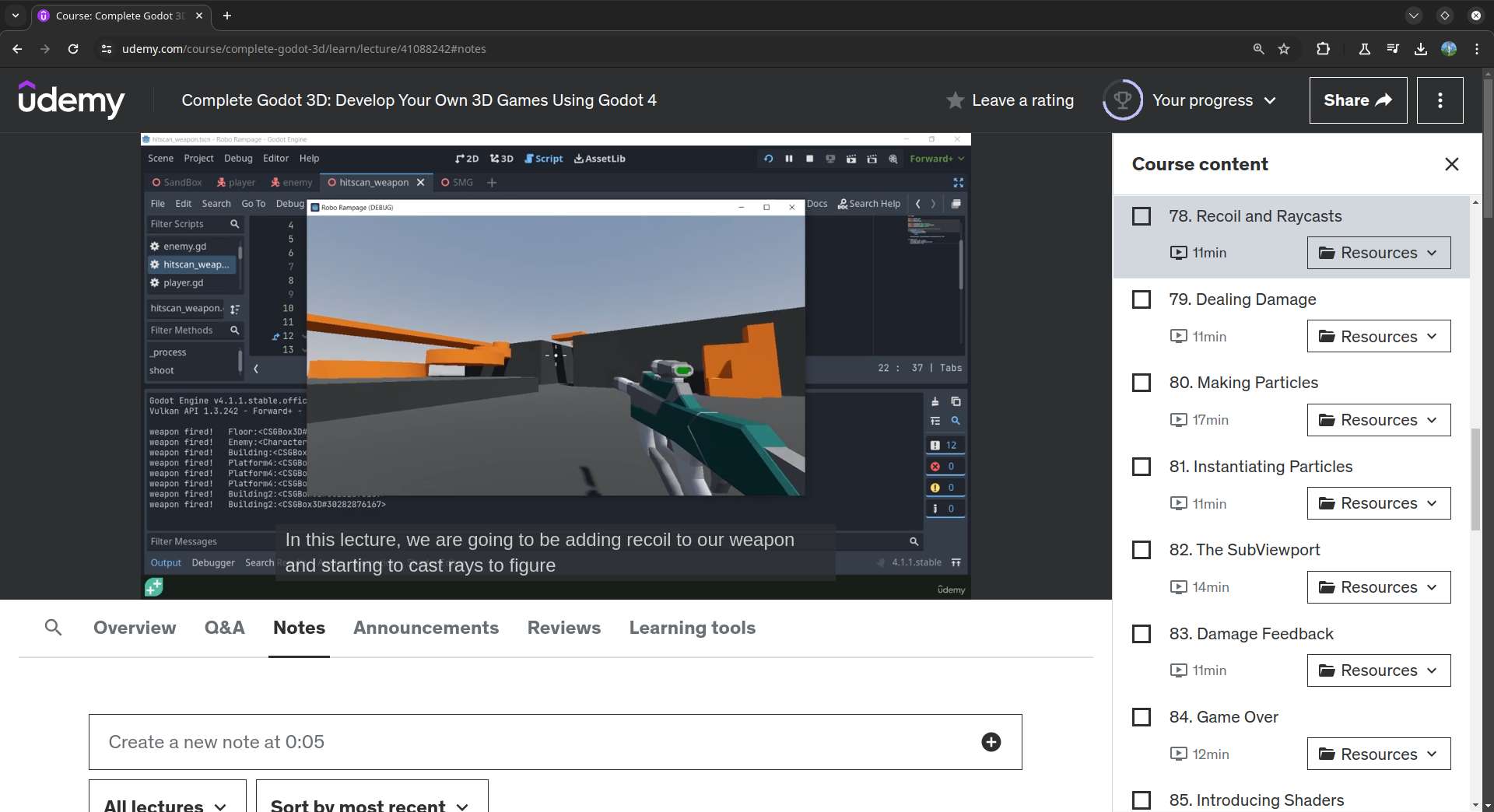
Task: Open the three-dot more options menu
Action: [1440, 100]
